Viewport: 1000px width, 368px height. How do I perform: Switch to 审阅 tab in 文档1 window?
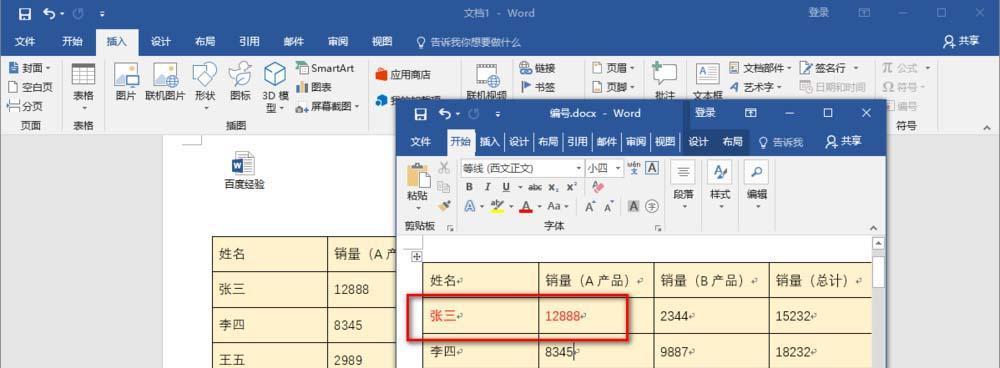338,42
